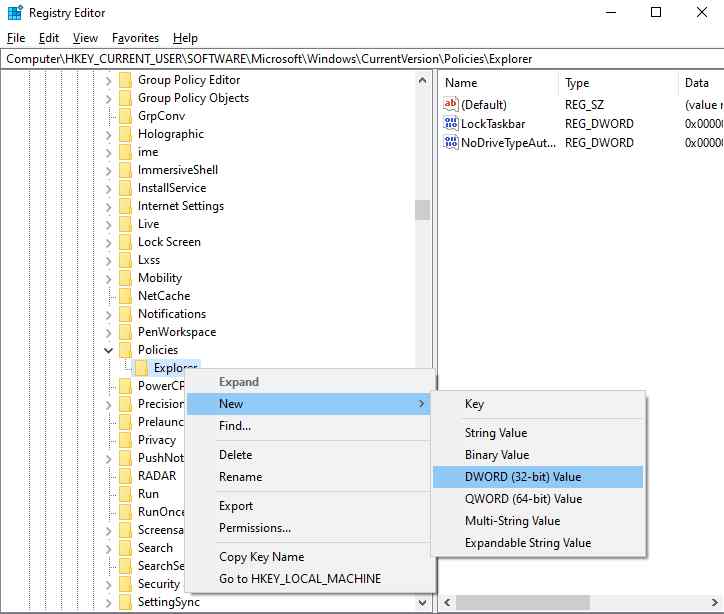Click Find... in context menu
The height and width of the screenshot is (614, 724).
309,426
